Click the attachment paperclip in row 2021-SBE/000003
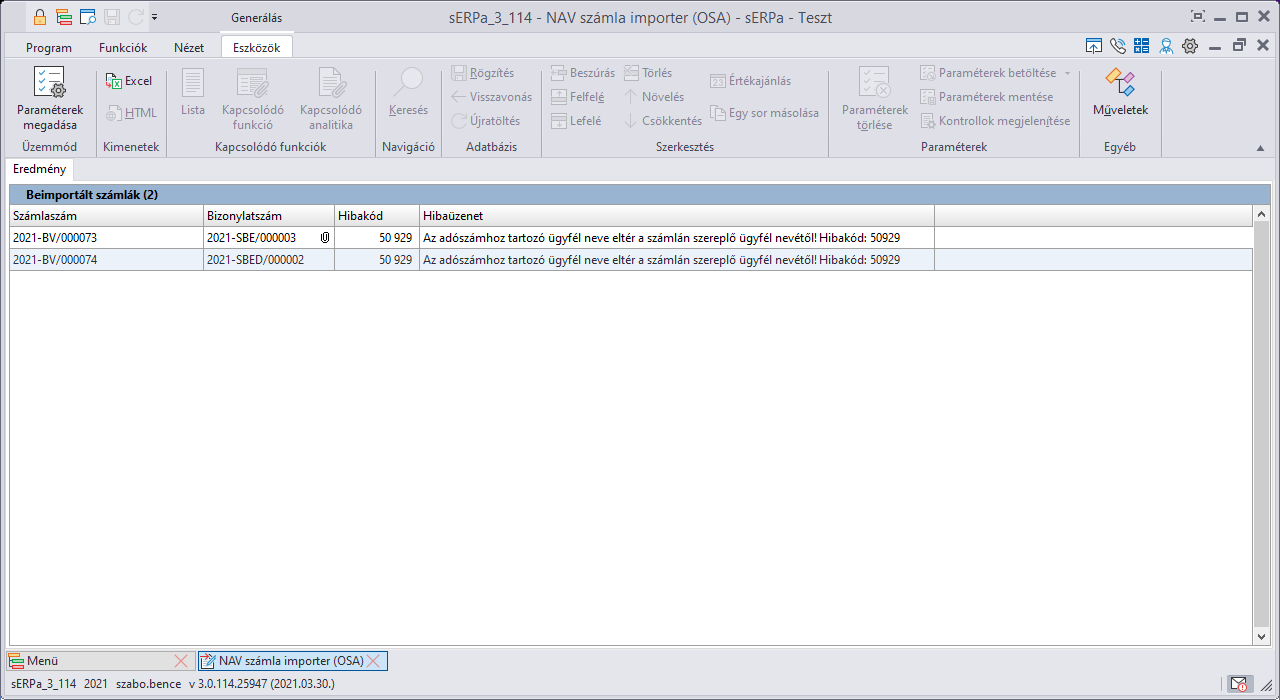The image size is (1280, 700). (324, 238)
